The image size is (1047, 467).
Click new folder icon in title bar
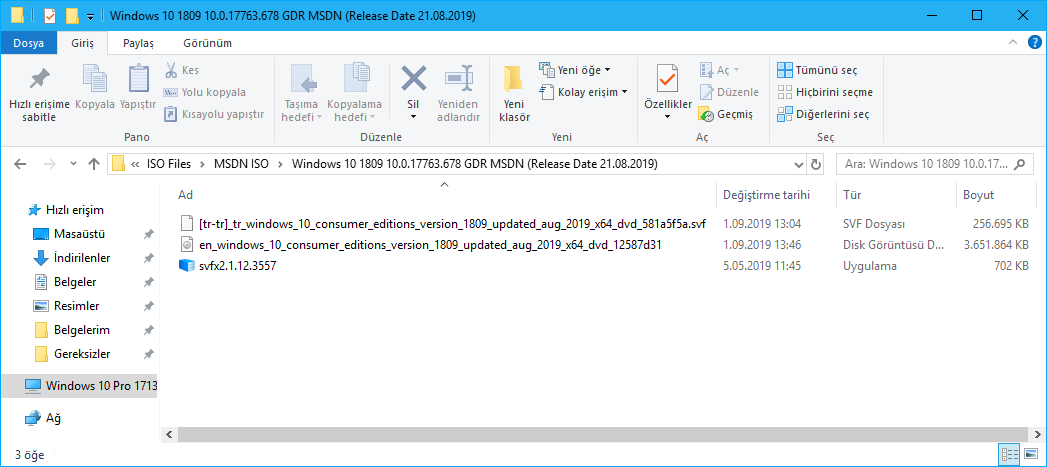click(x=72, y=15)
